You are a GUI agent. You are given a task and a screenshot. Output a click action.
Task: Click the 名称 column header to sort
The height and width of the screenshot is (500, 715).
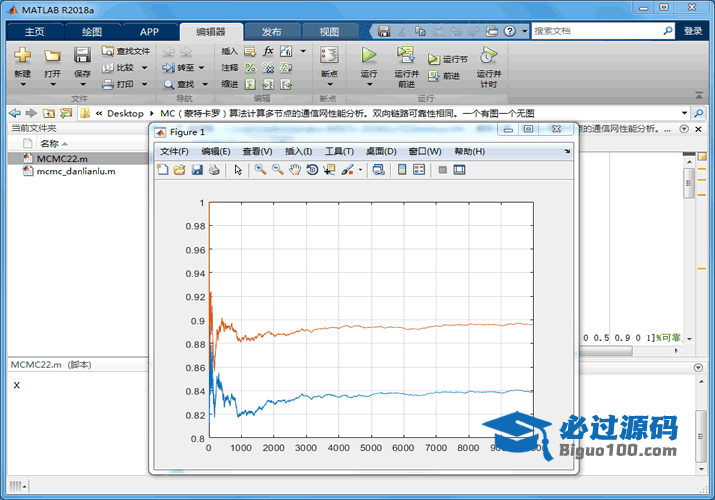pos(49,144)
